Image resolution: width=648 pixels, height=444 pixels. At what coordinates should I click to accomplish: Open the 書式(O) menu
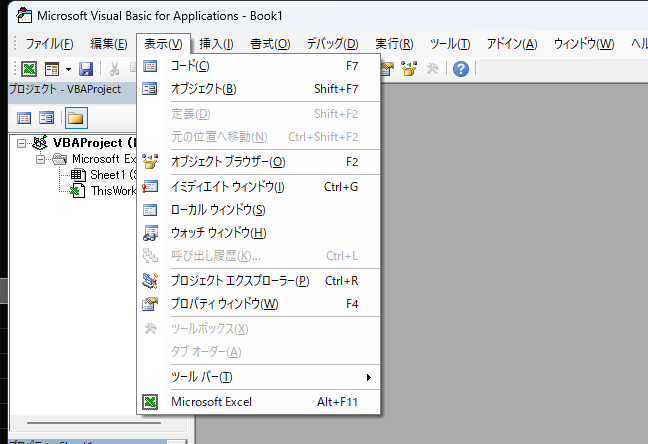coord(270,43)
